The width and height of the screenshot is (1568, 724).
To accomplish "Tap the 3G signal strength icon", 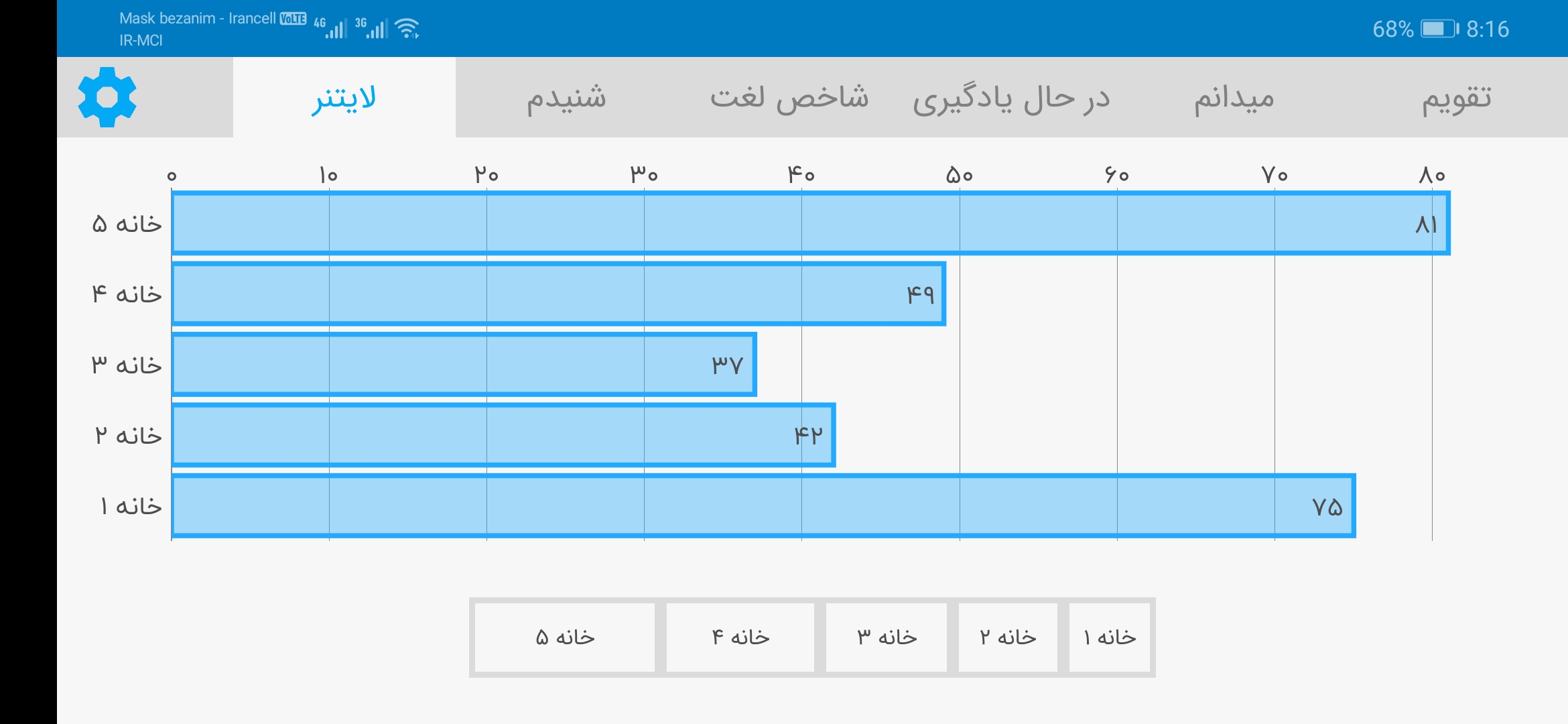I will pos(371,28).
